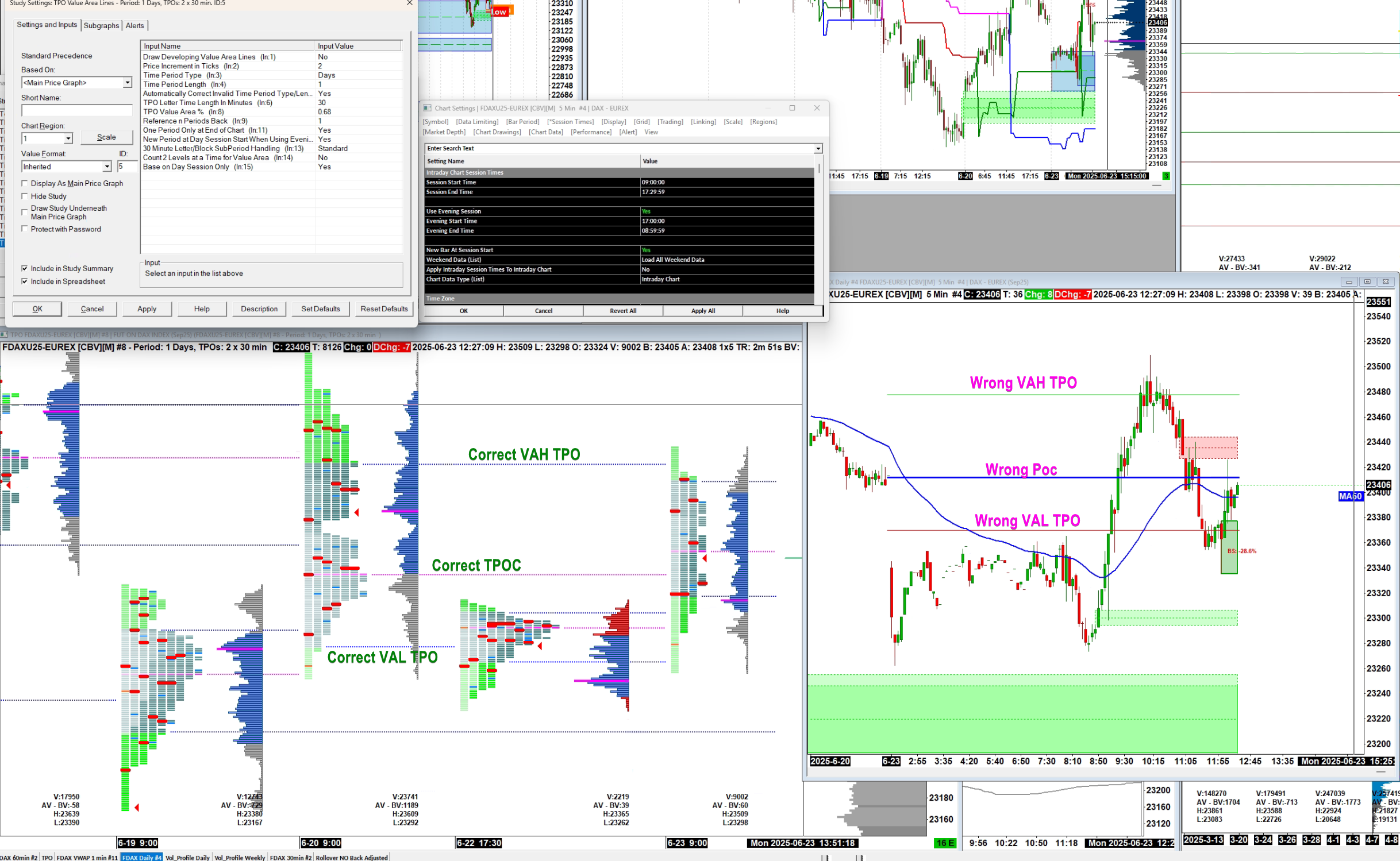Uncheck Include in Study Summary
This screenshot has height=861, width=1400.
pos(25,268)
